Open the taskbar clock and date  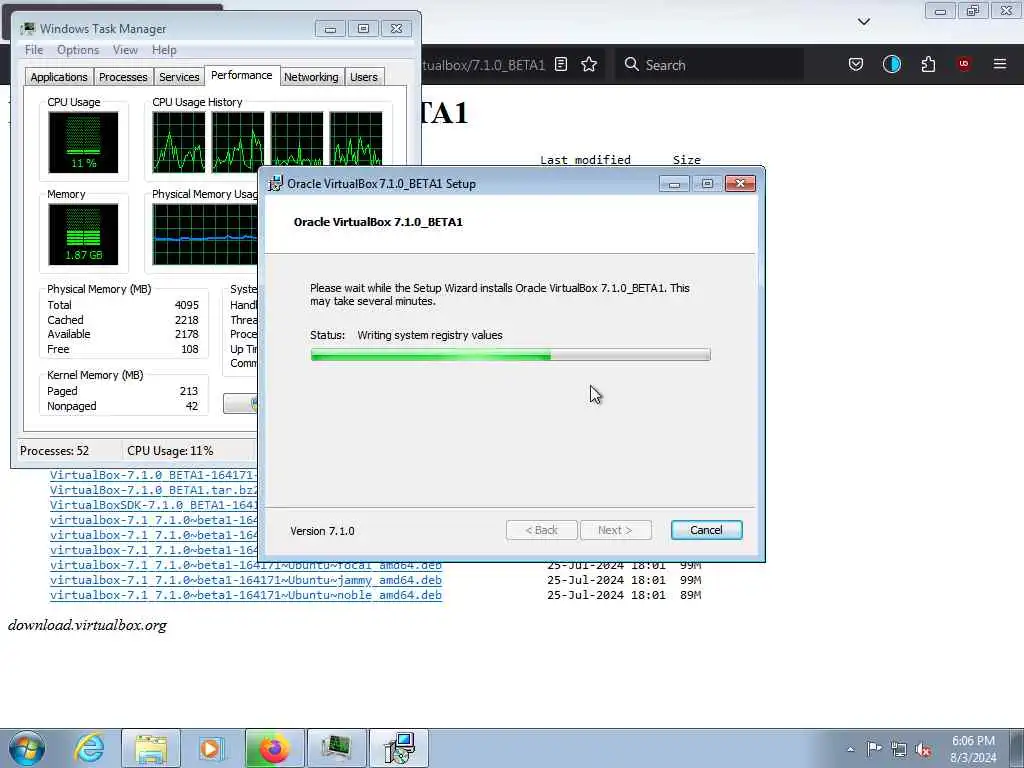(x=973, y=749)
